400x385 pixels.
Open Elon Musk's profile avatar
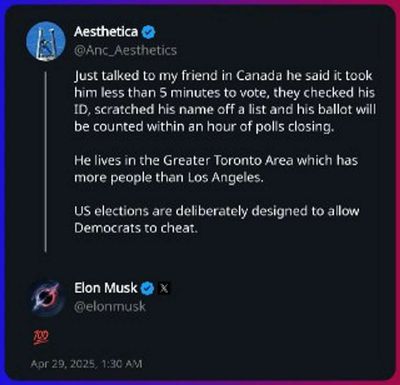point(46,298)
